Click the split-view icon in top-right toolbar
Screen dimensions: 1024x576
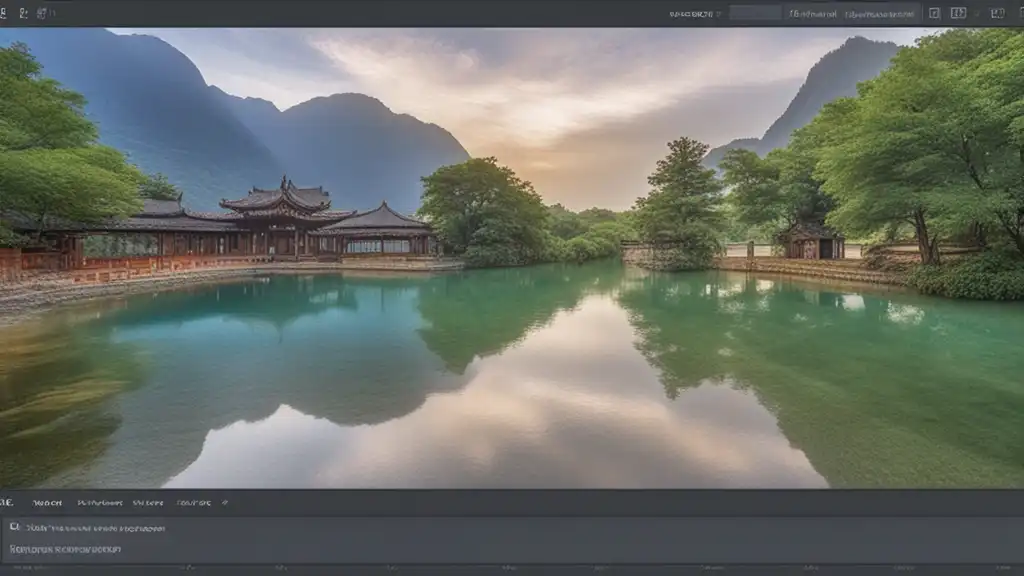tap(958, 13)
